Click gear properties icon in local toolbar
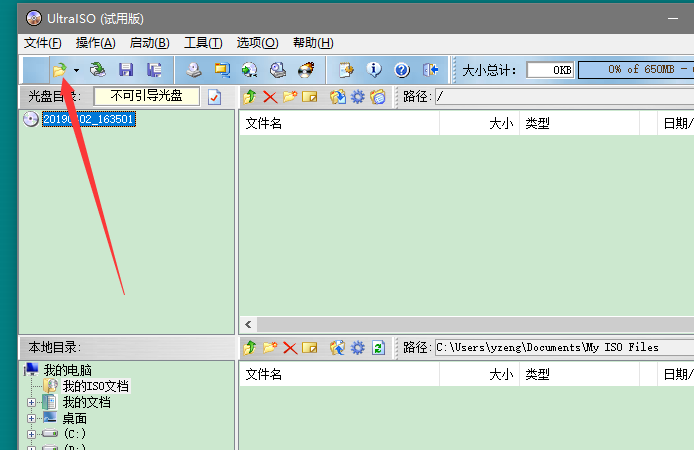The width and height of the screenshot is (694, 450). click(358, 348)
